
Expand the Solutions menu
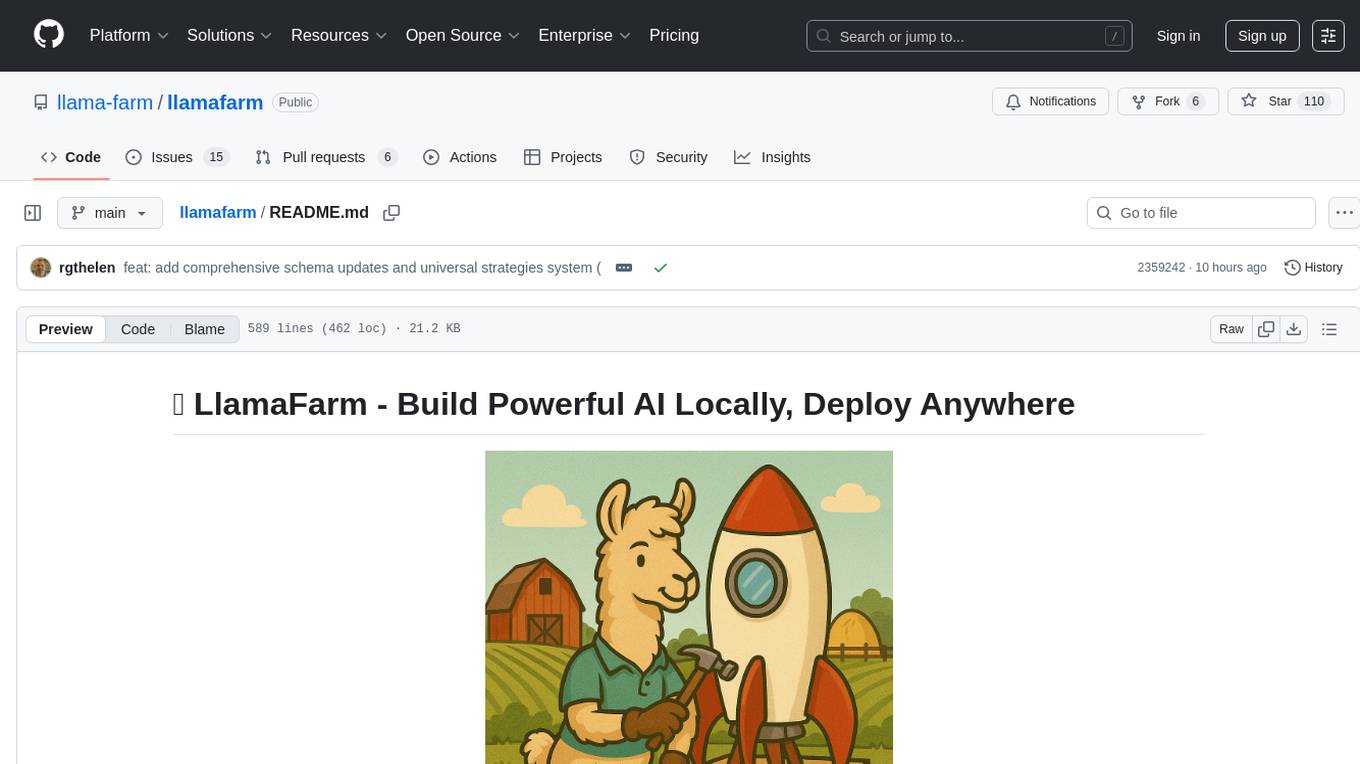click(x=230, y=35)
